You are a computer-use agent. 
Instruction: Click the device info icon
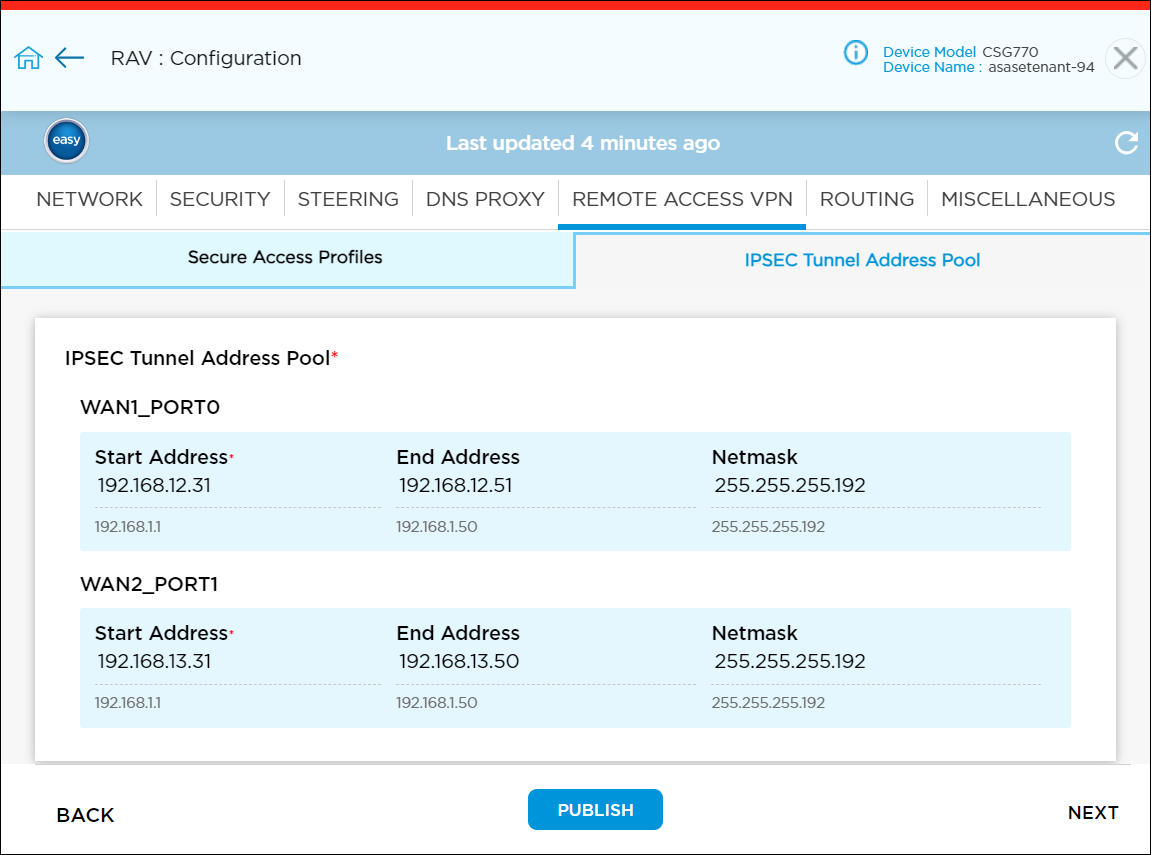click(x=856, y=54)
